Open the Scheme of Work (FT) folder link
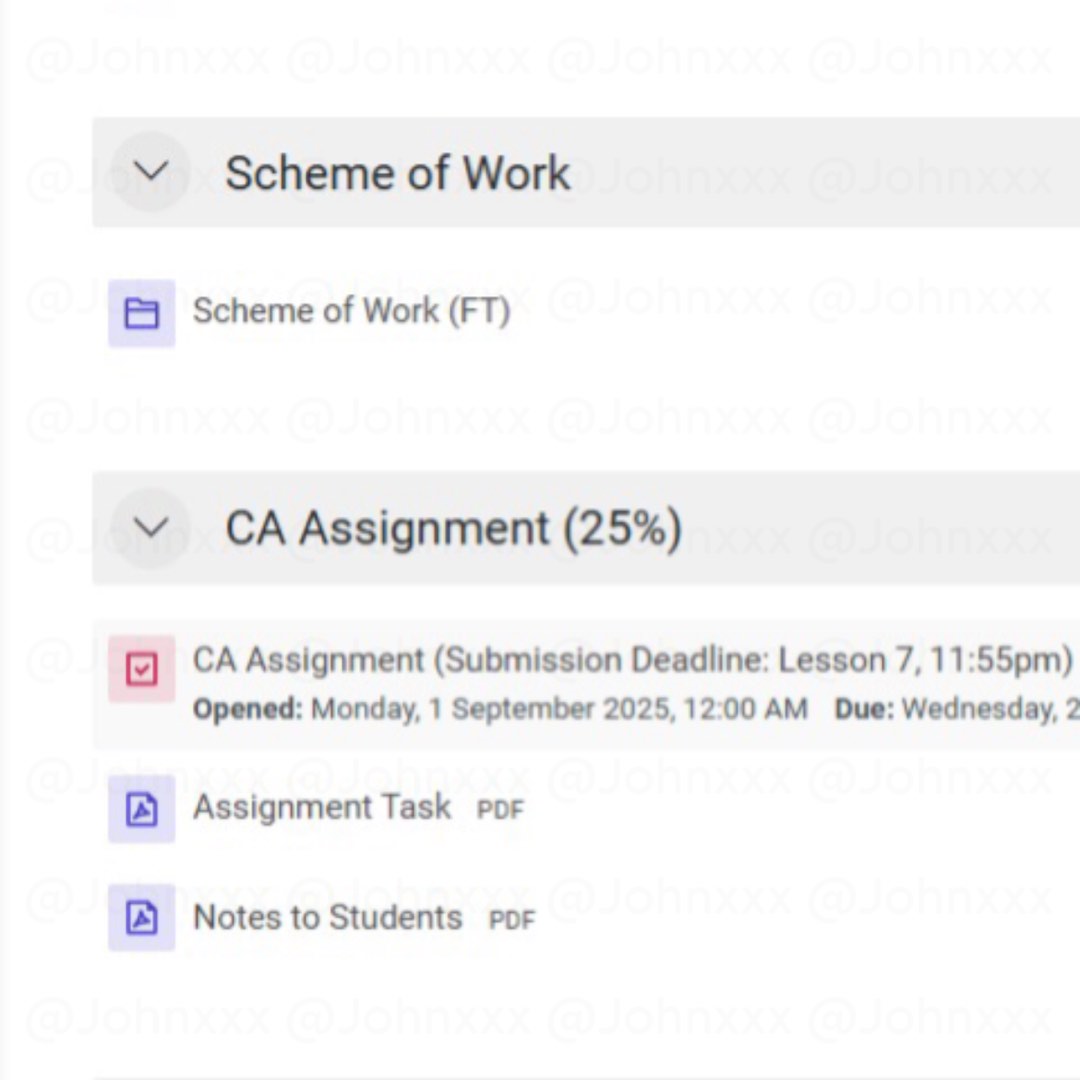 351,311
